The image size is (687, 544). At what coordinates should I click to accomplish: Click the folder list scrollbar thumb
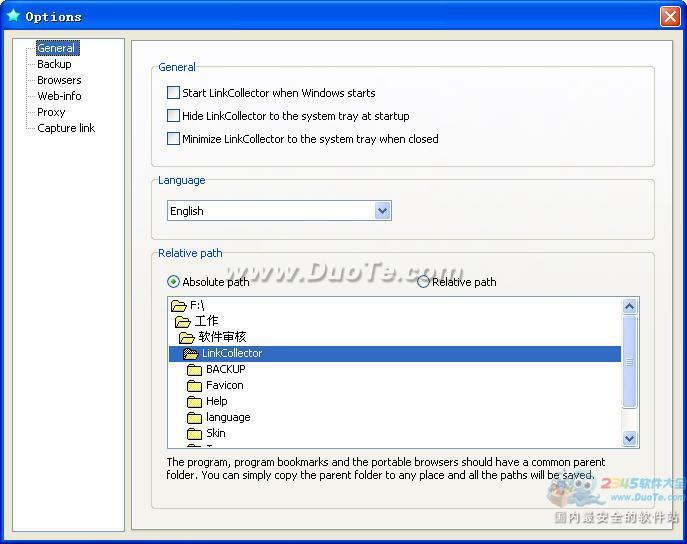(630, 362)
